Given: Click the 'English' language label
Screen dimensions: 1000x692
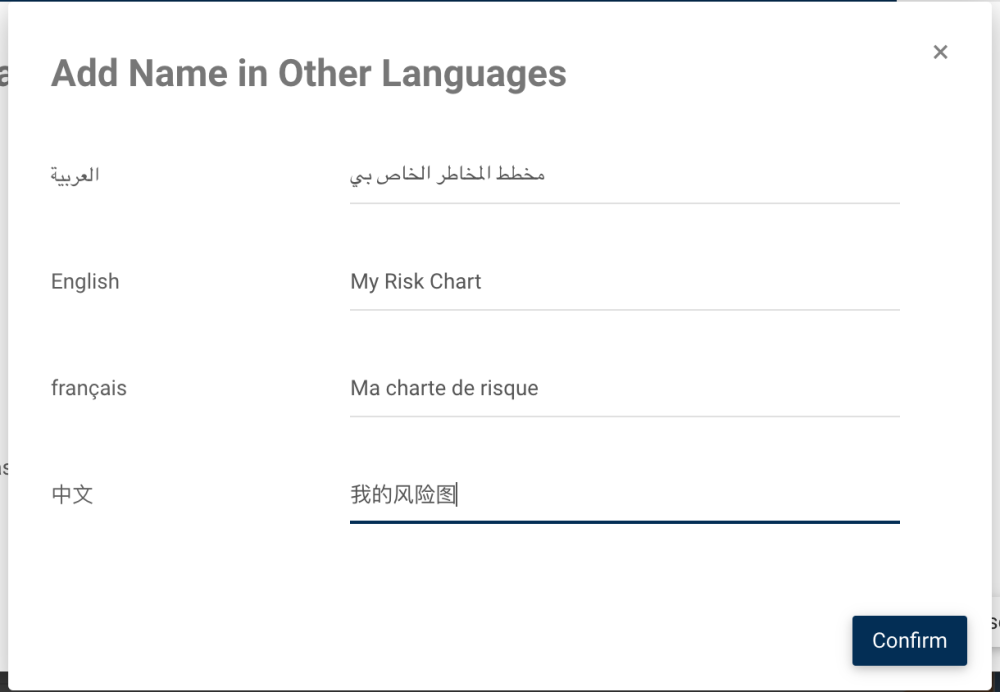Looking at the screenshot, I should click(85, 282).
